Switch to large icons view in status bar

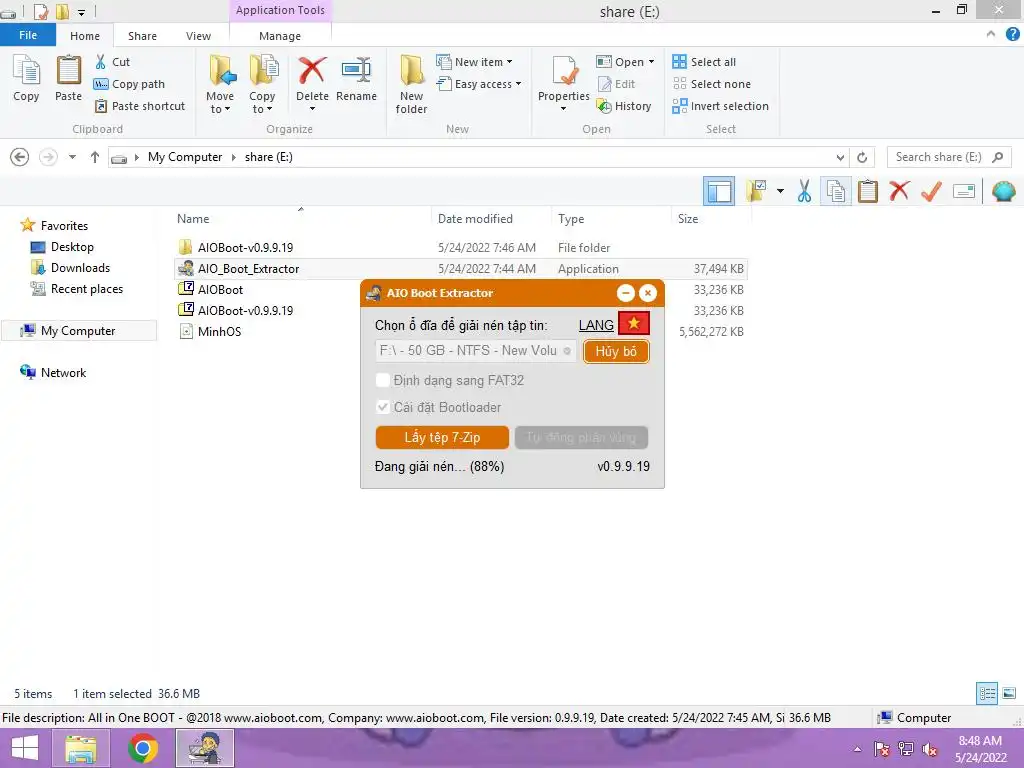click(1009, 693)
